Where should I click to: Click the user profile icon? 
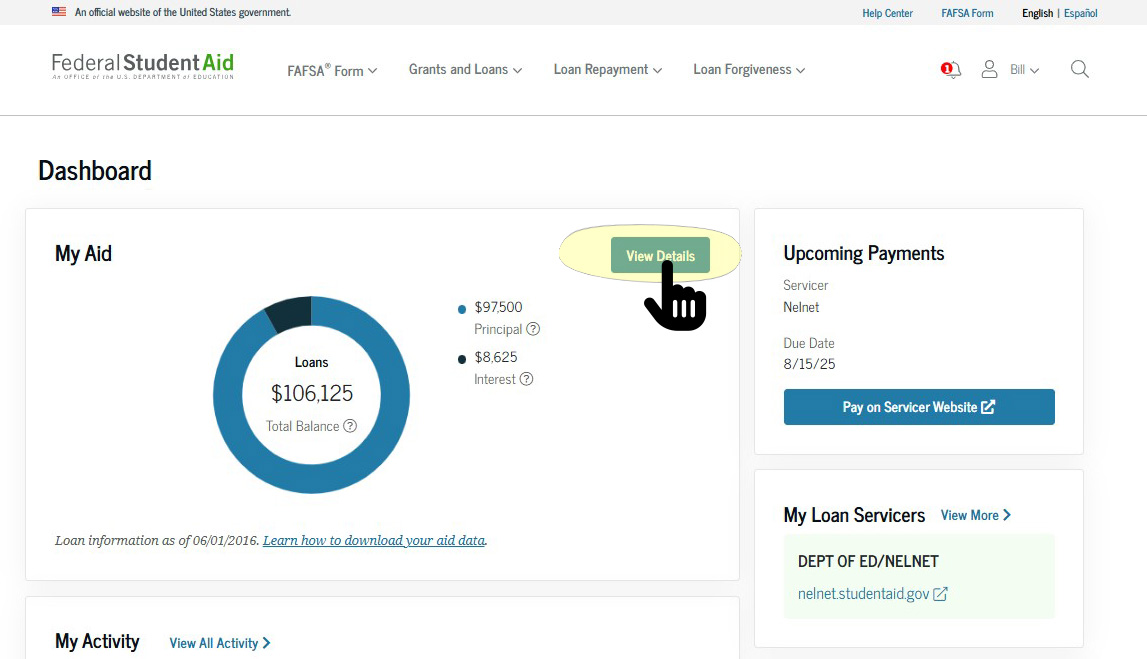[x=989, y=69]
